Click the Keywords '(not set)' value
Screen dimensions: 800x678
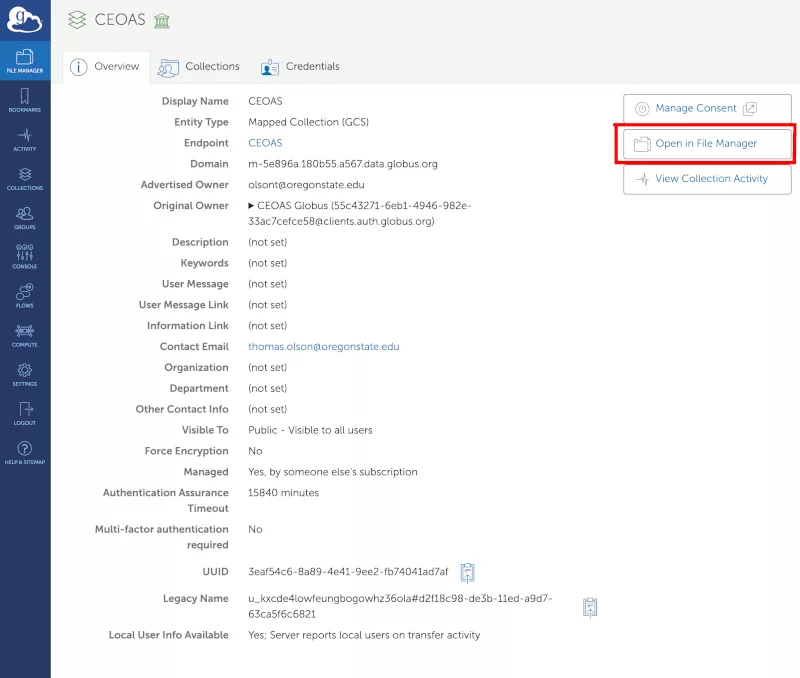click(267, 263)
